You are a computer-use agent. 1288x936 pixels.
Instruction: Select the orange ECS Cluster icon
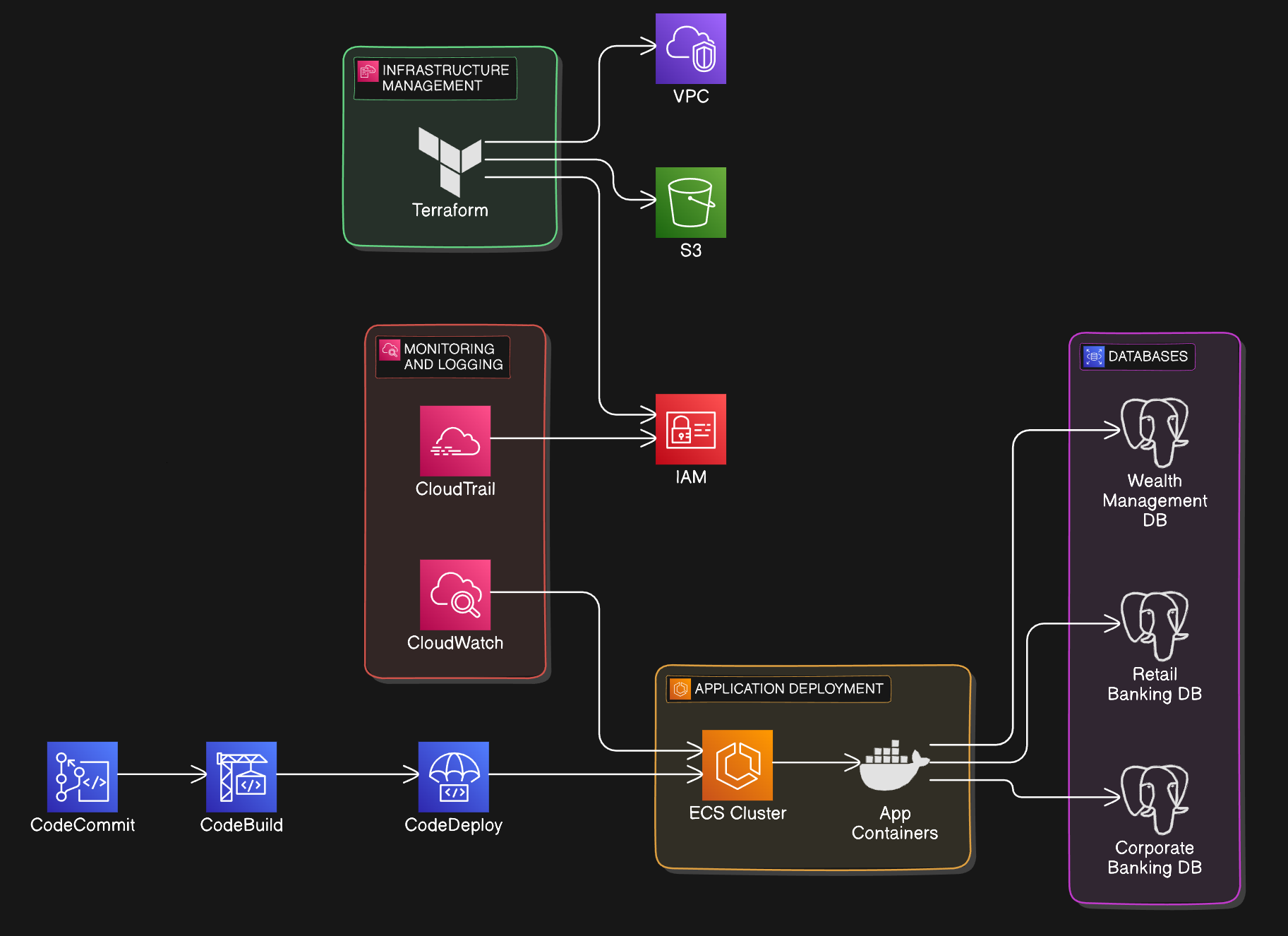(x=738, y=765)
